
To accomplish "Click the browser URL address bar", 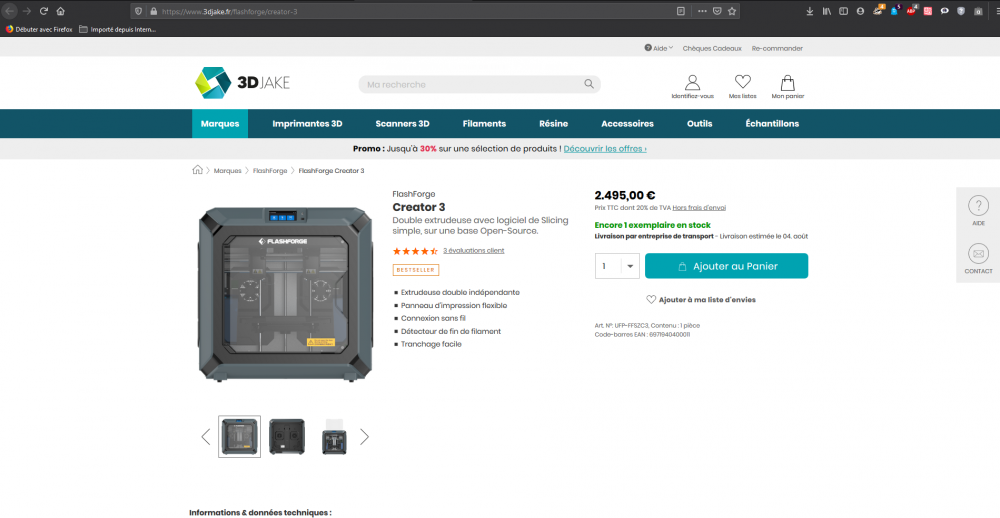I will point(415,11).
